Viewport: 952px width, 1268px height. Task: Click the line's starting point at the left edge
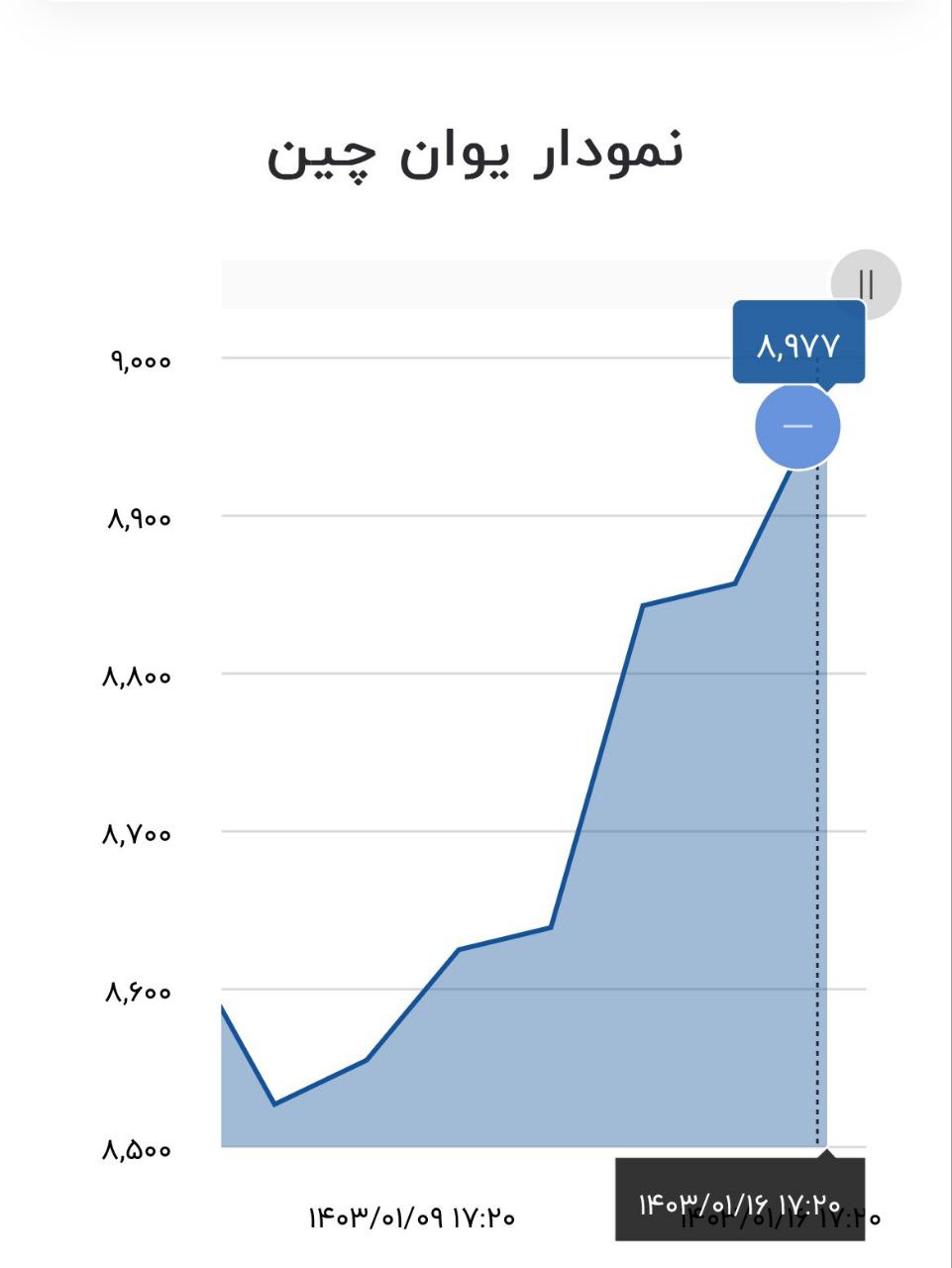pyautogui.click(x=222, y=1006)
